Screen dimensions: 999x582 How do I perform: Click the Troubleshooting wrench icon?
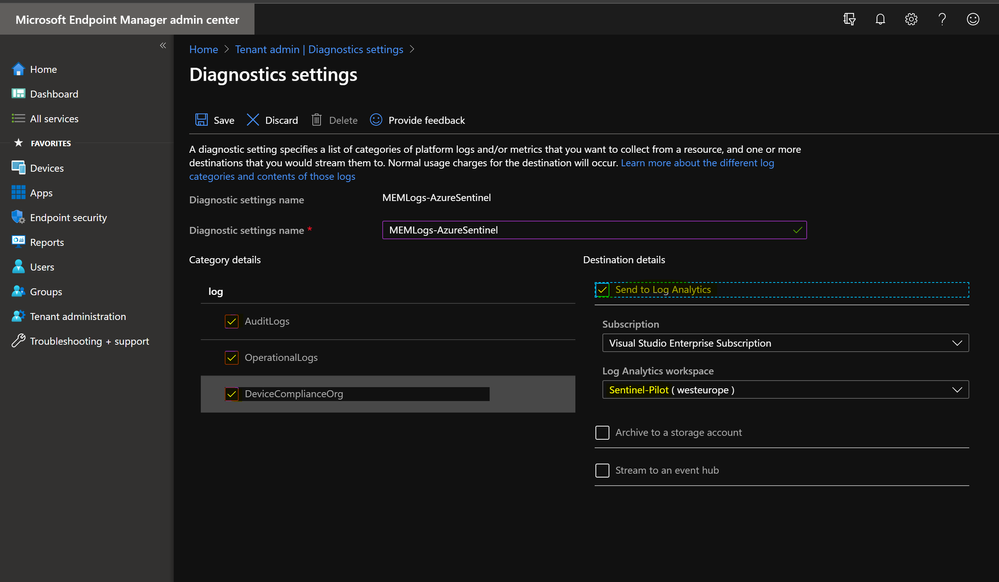18,341
